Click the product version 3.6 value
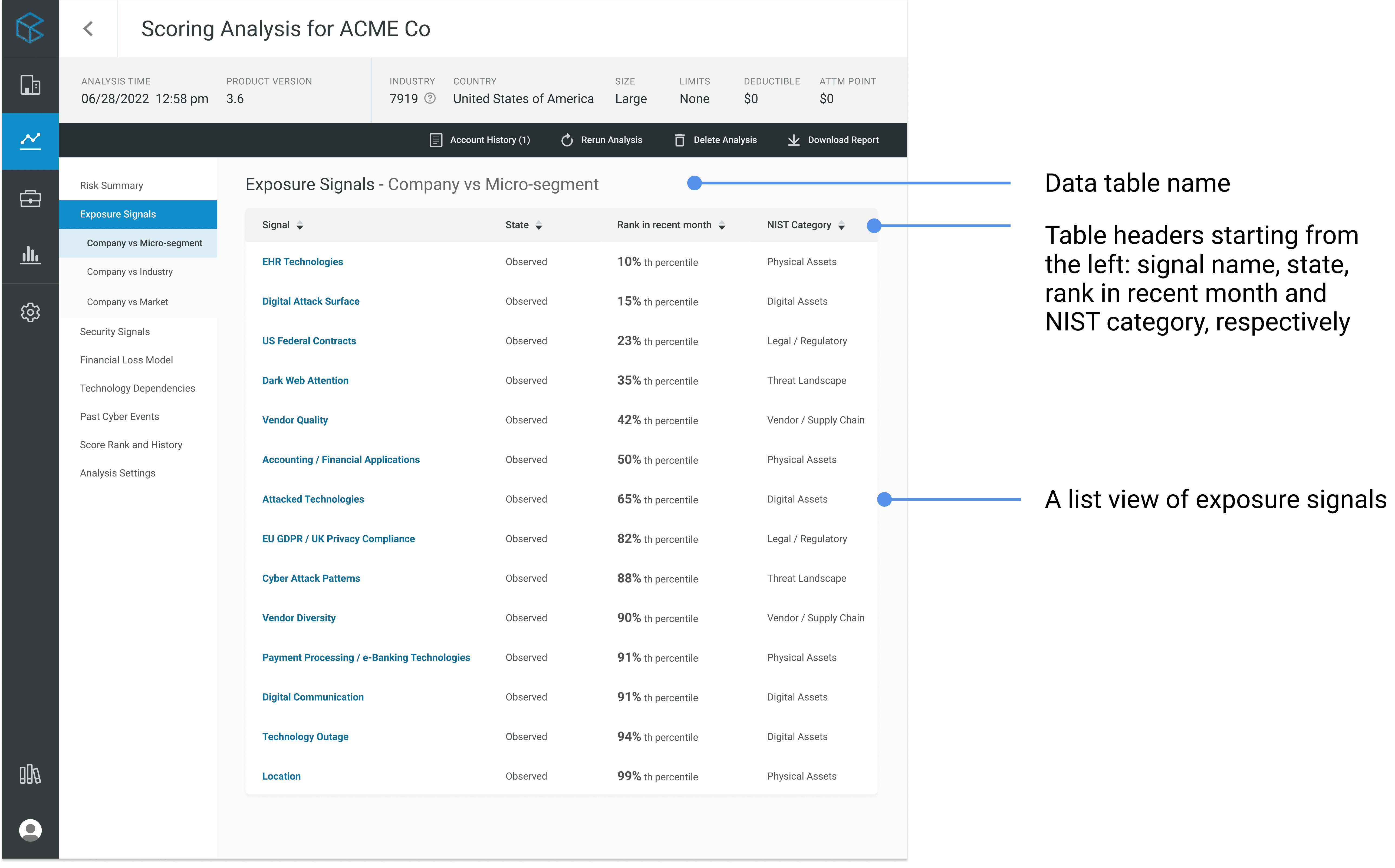The image size is (1395, 868). pos(235,99)
